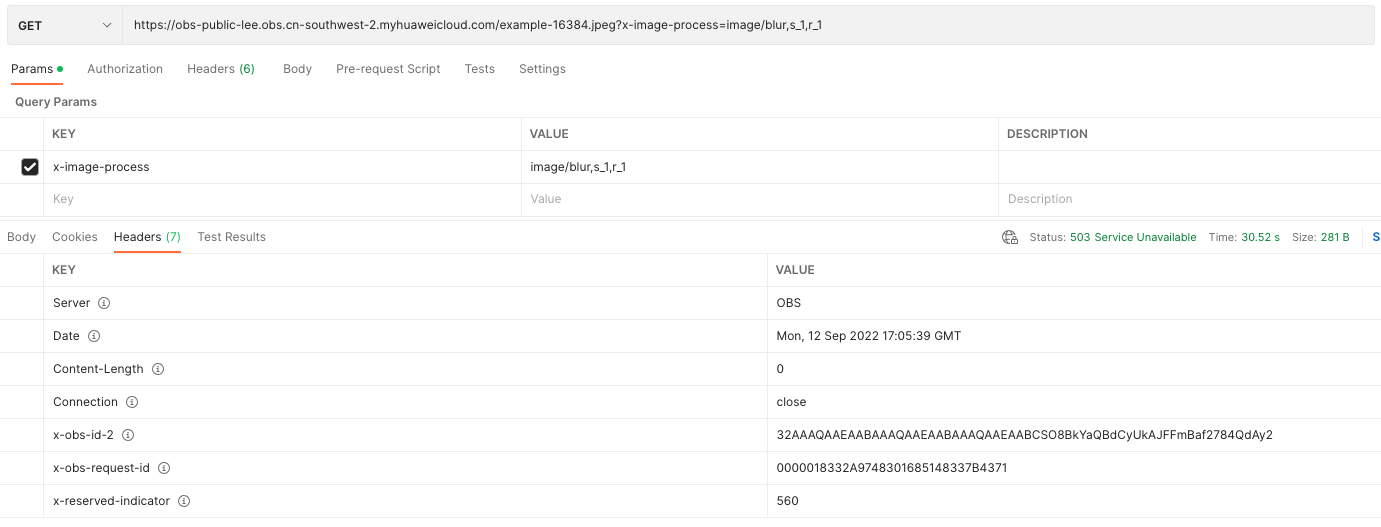Click the info icon next to x-obs-id-2

128,435
